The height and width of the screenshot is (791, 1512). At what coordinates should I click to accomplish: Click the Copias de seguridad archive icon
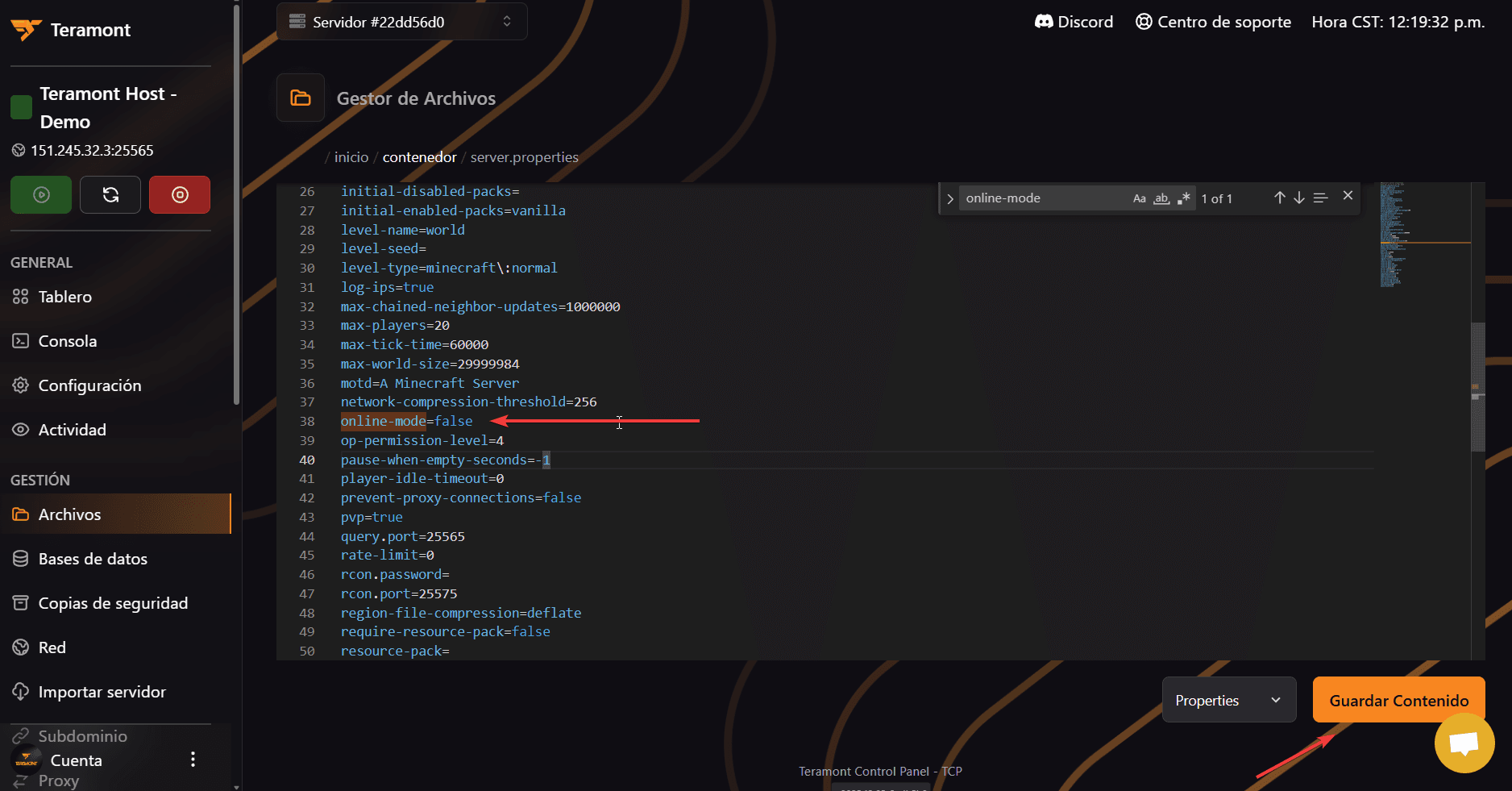coord(21,603)
